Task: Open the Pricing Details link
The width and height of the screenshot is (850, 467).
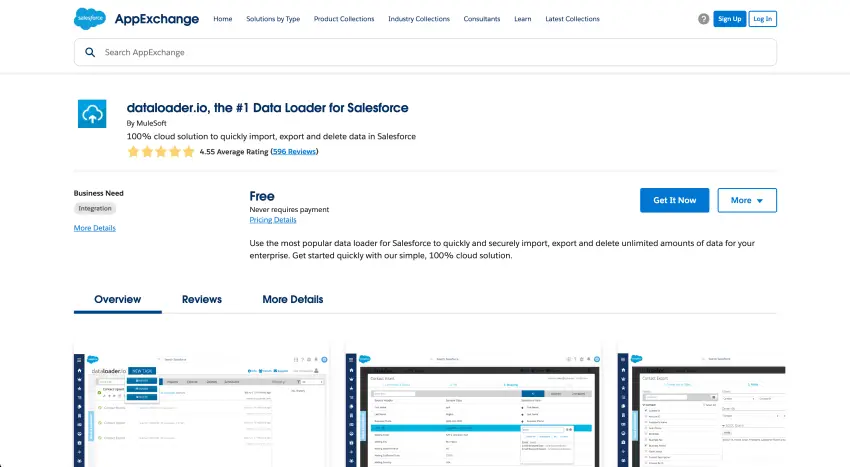Action: pyautogui.click(x=273, y=220)
